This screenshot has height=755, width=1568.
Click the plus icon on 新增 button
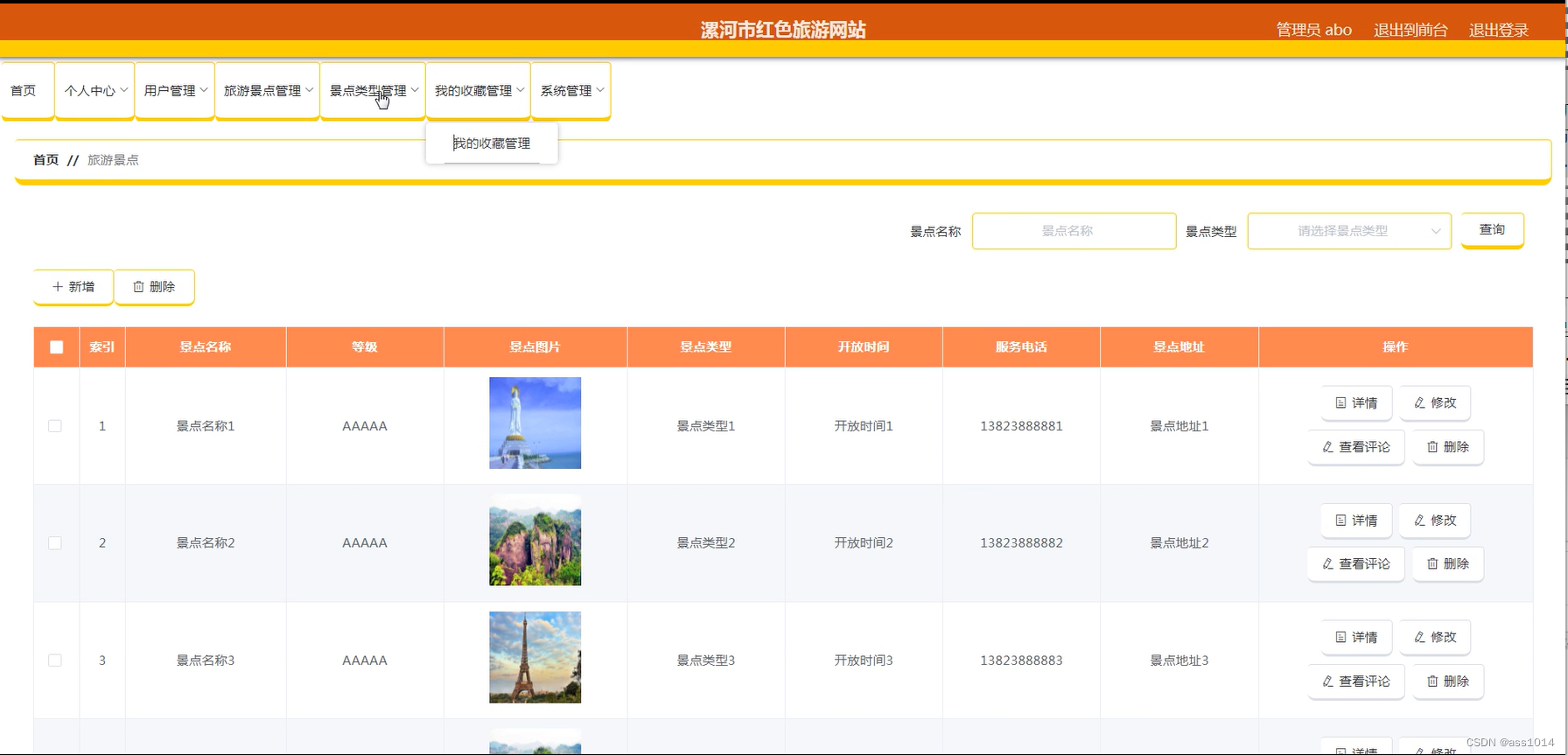tap(58, 287)
